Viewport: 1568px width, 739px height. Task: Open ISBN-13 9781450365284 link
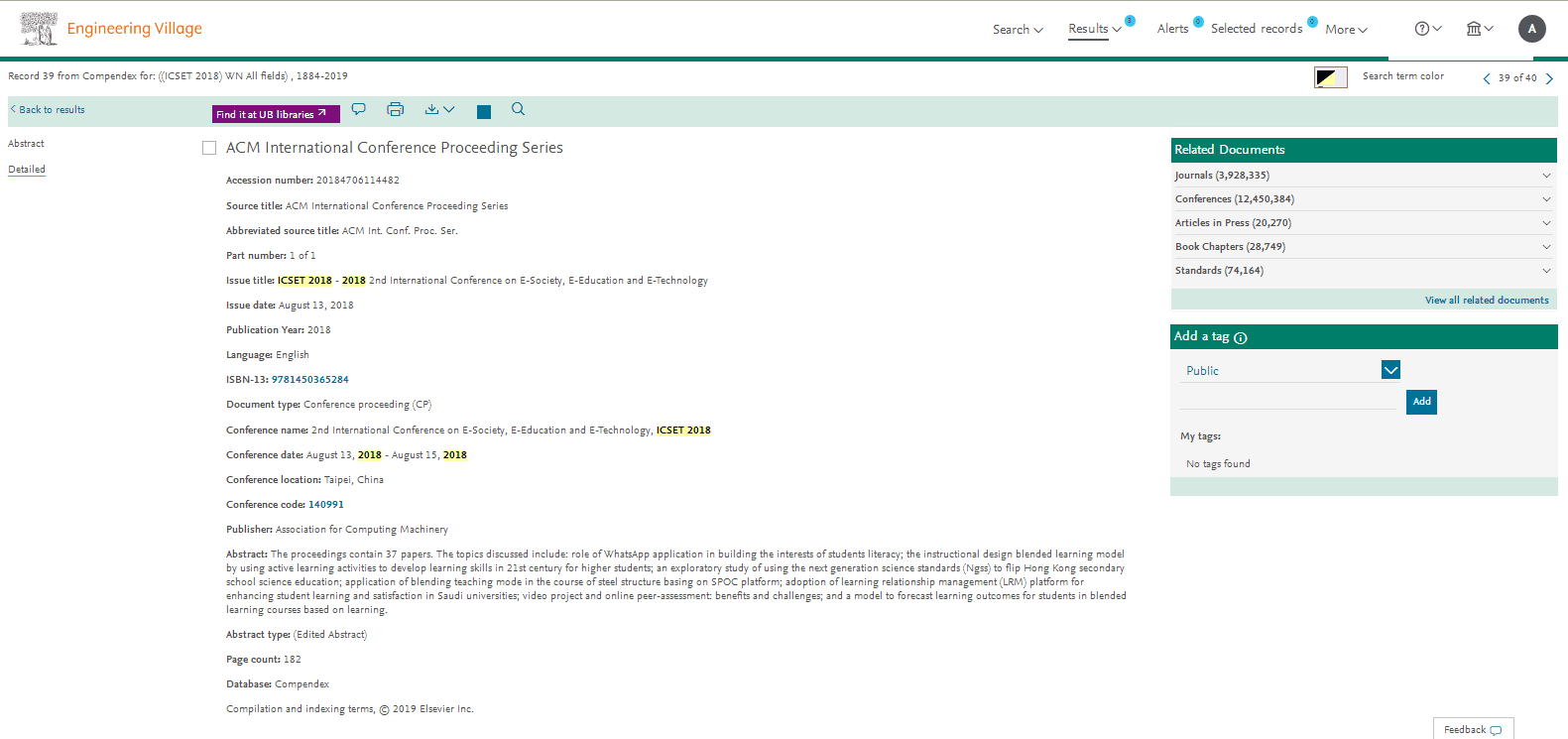(x=310, y=380)
